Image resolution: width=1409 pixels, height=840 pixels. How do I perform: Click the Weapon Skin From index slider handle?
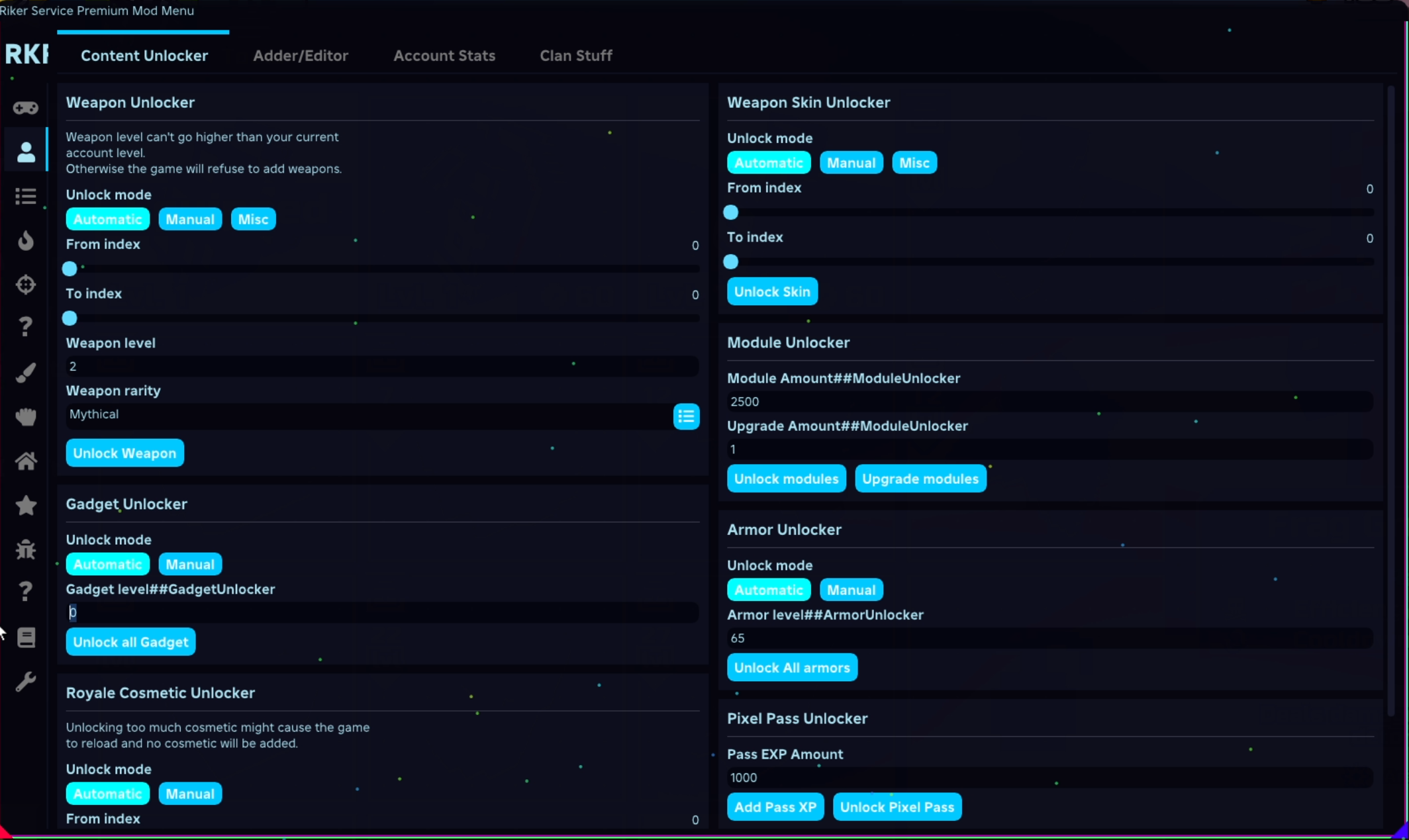(730, 212)
